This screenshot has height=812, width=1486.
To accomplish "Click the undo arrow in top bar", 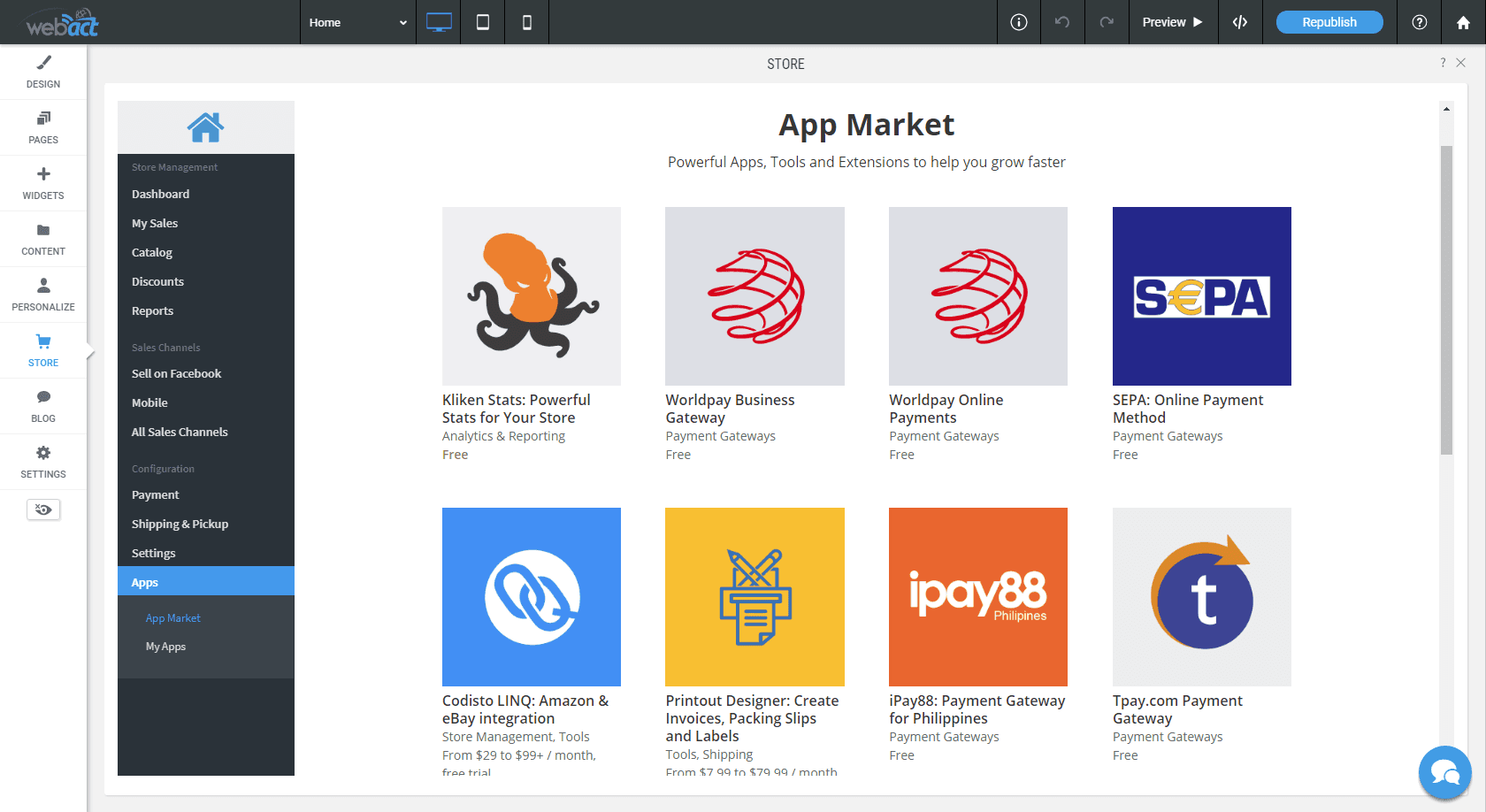I will [1062, 22].
